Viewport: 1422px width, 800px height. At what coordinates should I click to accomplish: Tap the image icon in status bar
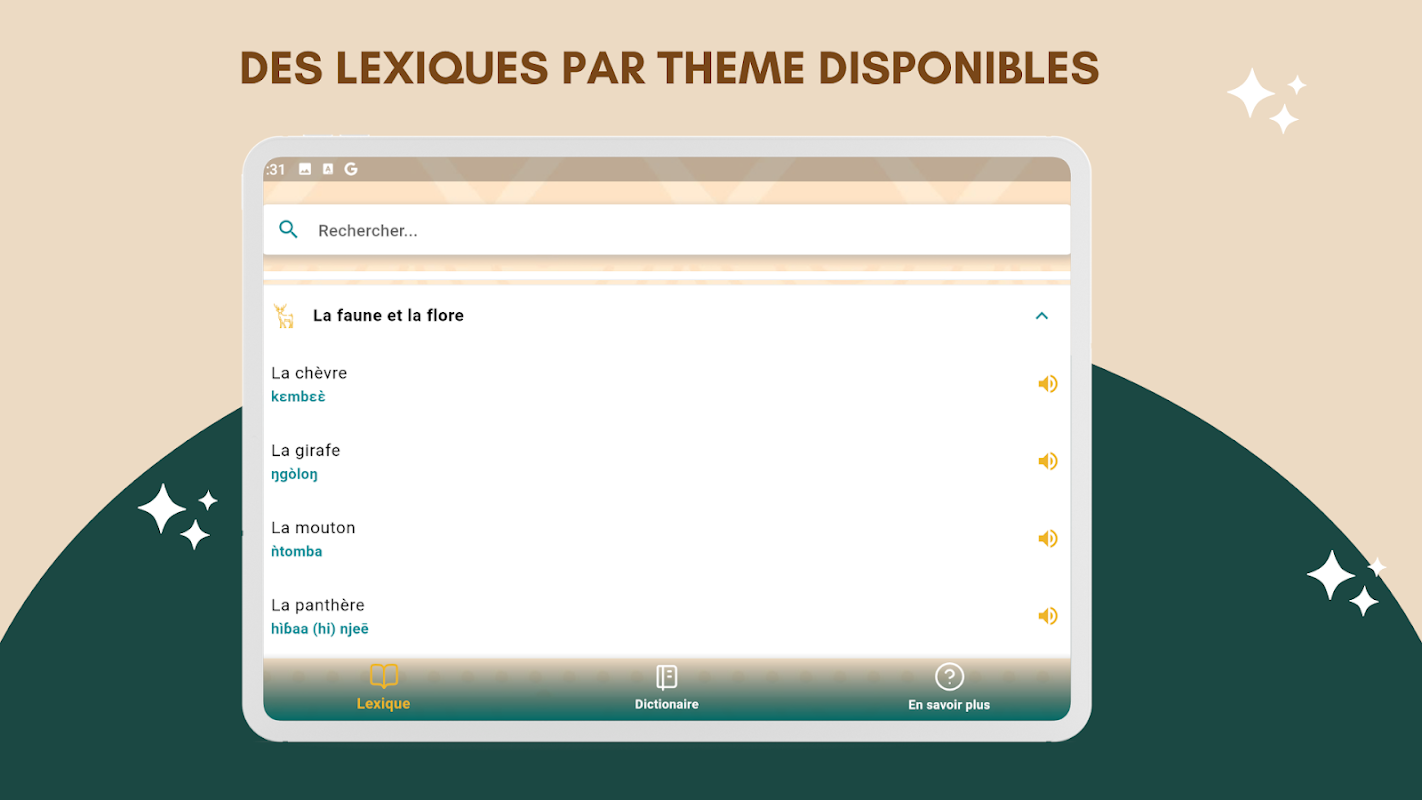point(305,169)
